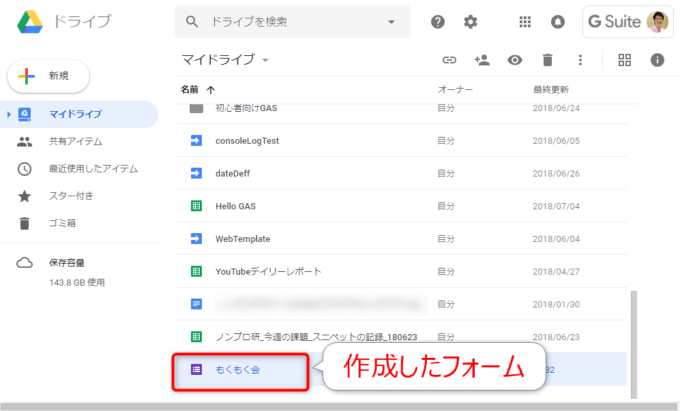Click the 2018/01/30 date cell
The image size is (680, 411).
[x=556, y=304]
